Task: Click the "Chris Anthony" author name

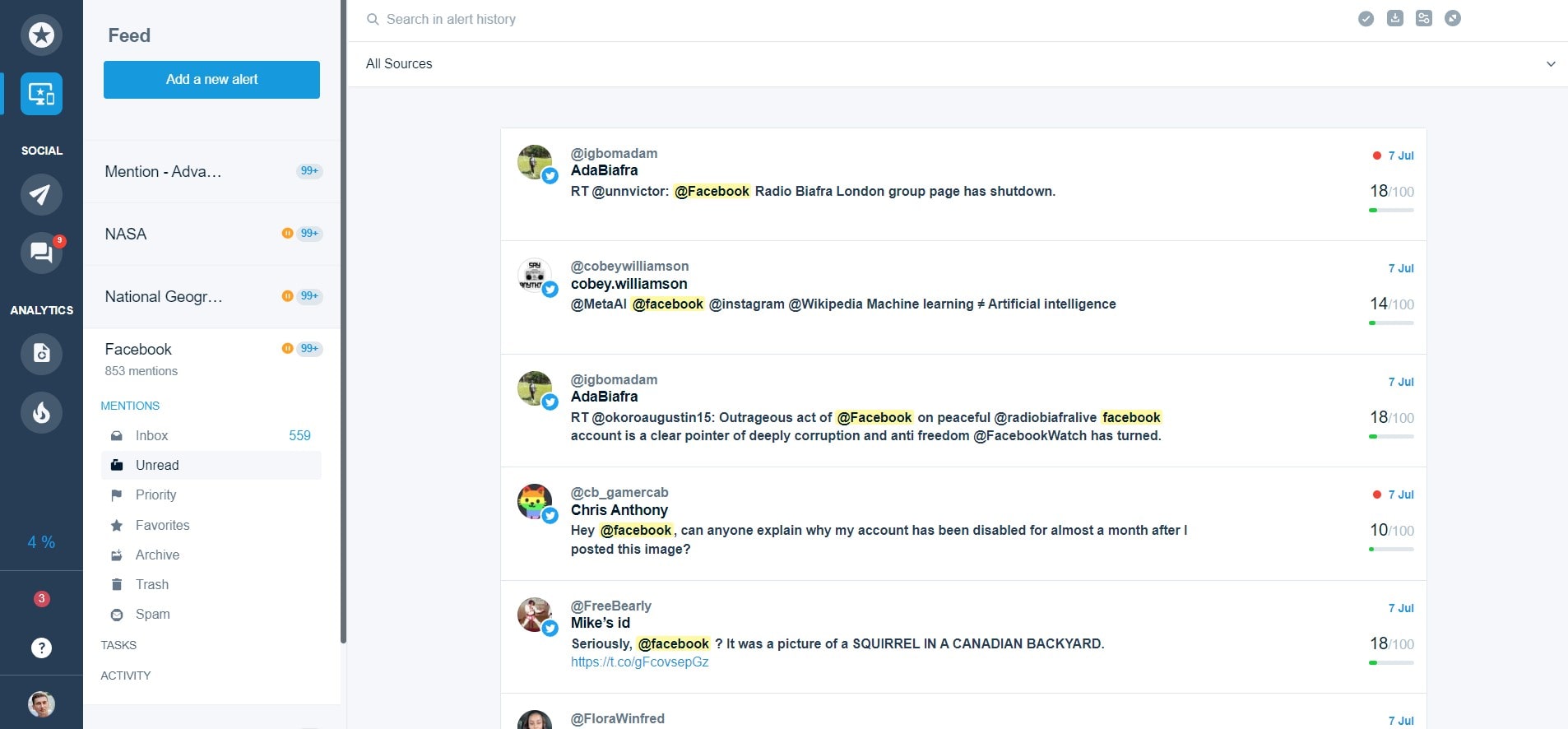Action: click(619, 510)
